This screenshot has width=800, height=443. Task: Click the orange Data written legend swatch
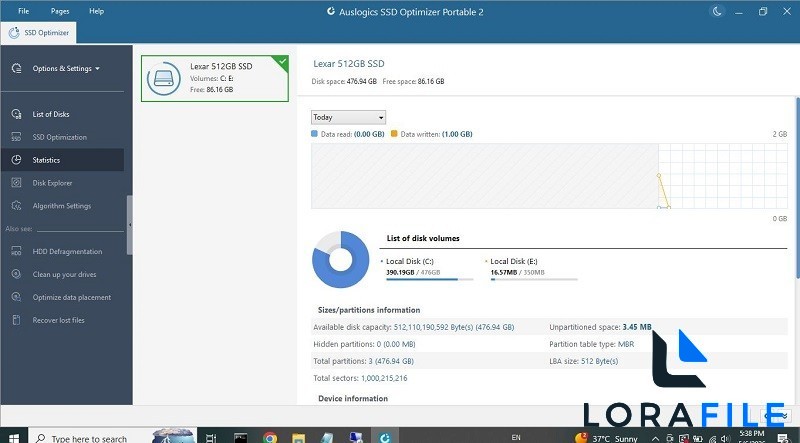(x=394, y=134)
